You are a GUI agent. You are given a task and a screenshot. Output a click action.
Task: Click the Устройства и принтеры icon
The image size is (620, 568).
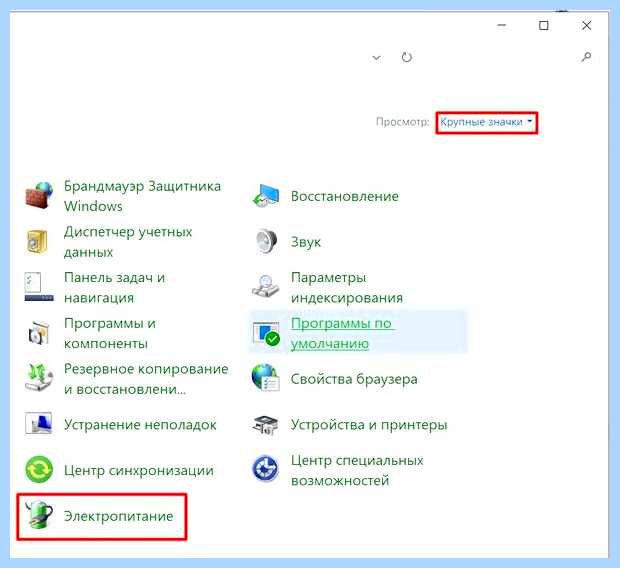point(266,425)
